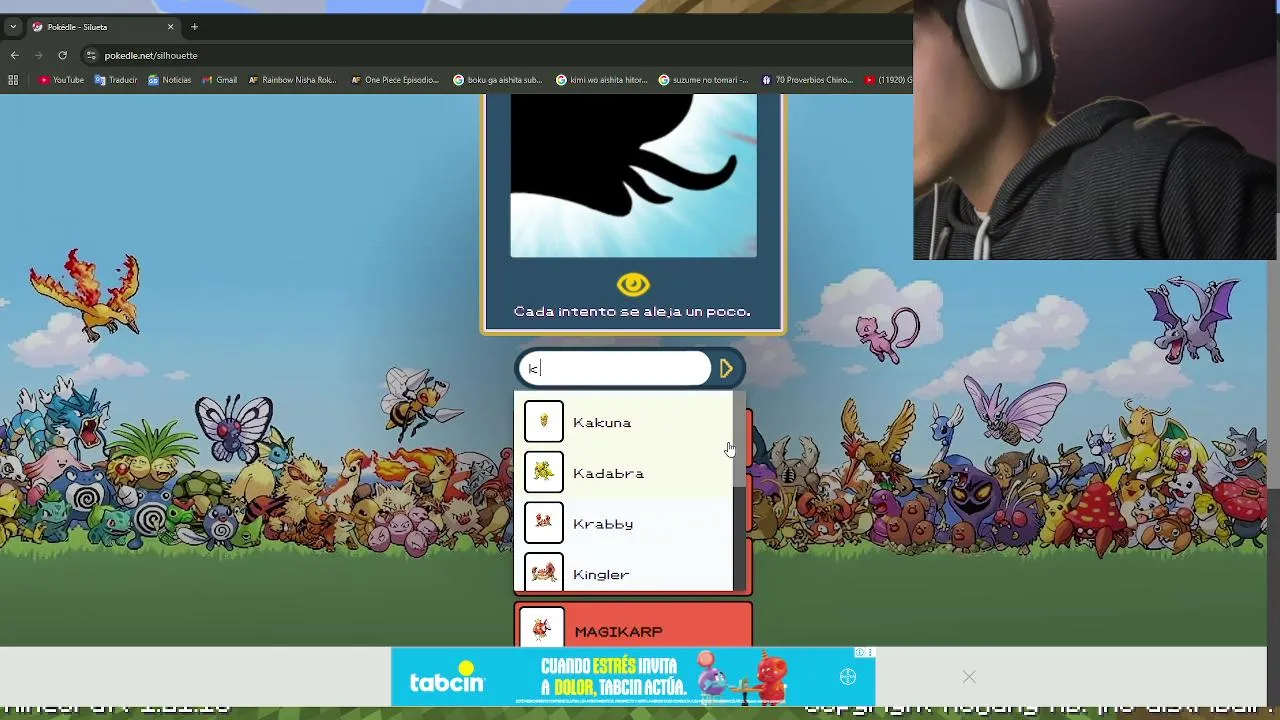This screenshot has height=720, width=1280.
Task: Switch to the Pokédle - Silueta tab
Action: tap(102, 27)
